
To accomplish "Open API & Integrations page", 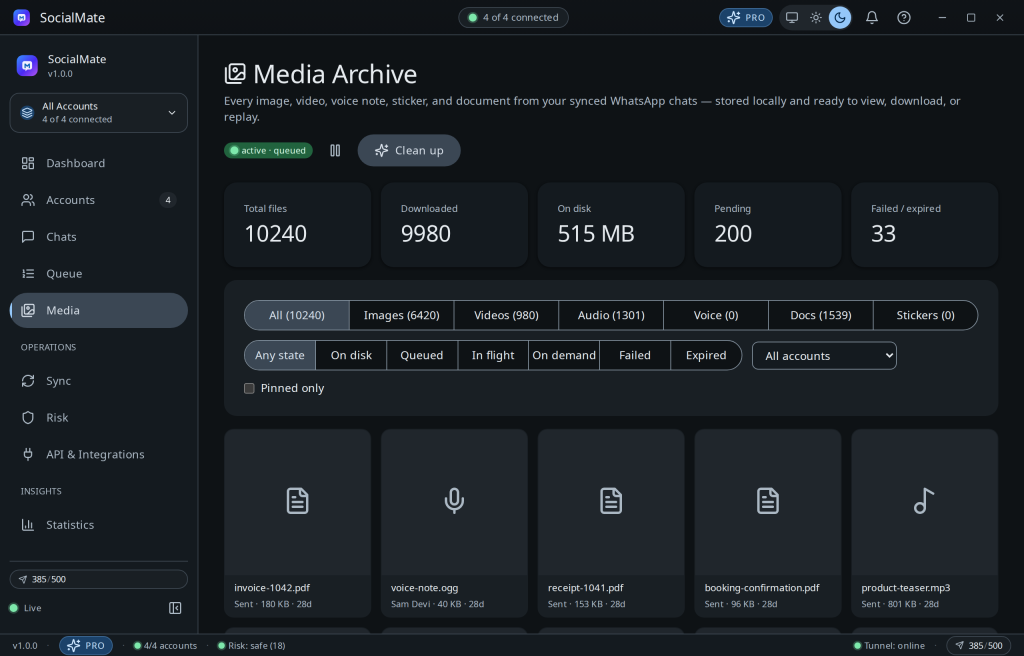I will click(99, 454).
